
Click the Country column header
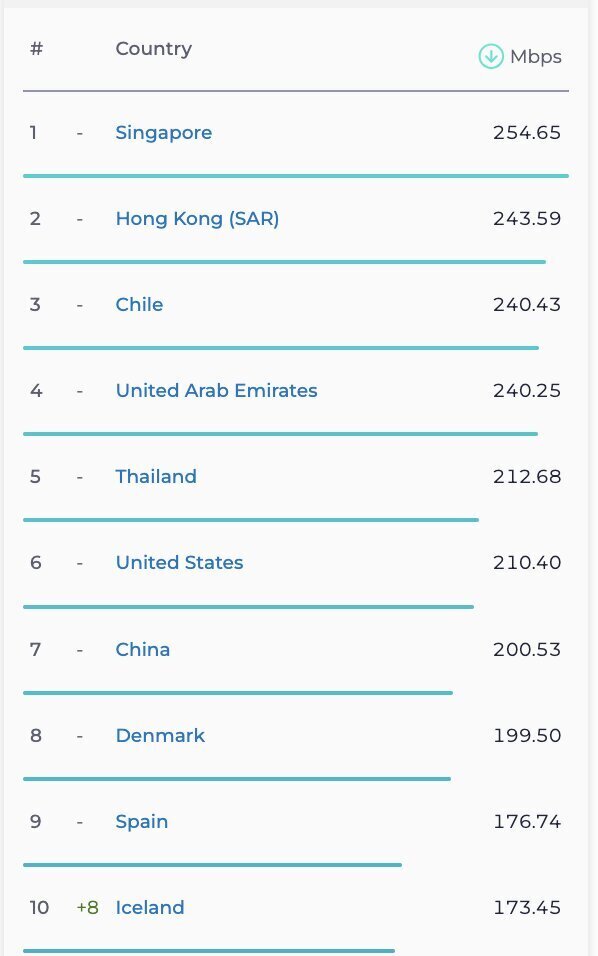click(154, 48)
